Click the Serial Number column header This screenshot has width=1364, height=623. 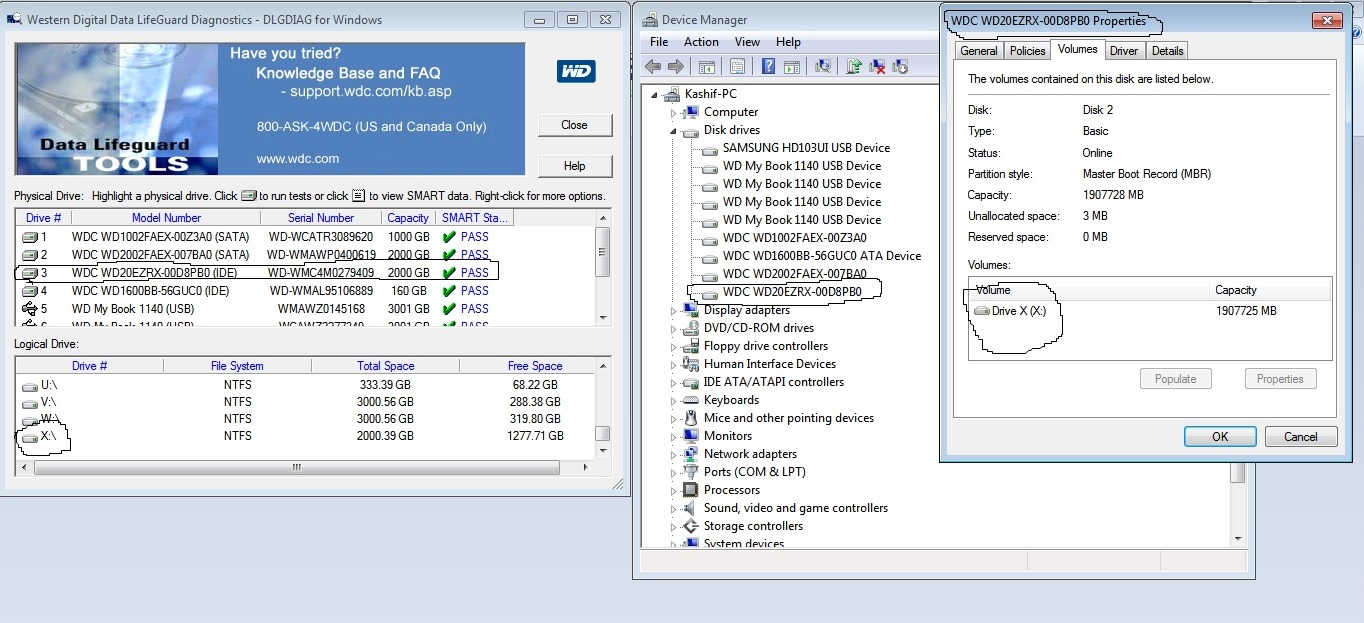pyautogui.click(x=321, y=218)
